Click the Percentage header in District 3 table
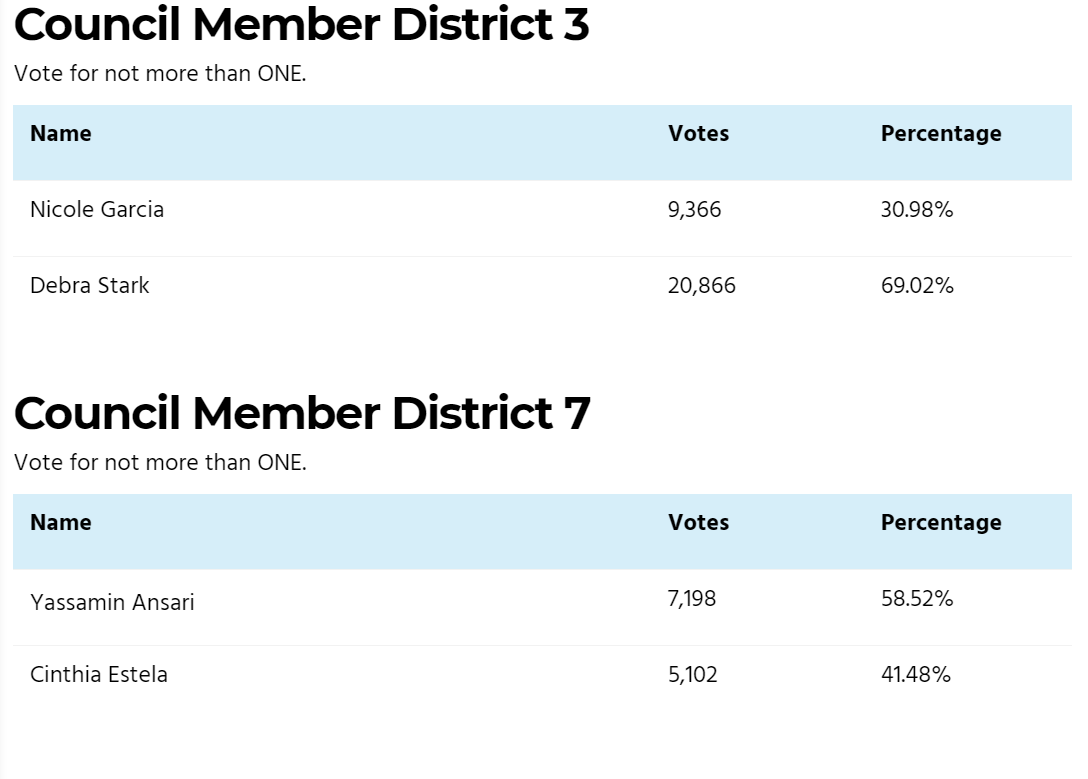The width and height of the screenshot is (1088, 779). pyautogui.click(x=940, y=134)
